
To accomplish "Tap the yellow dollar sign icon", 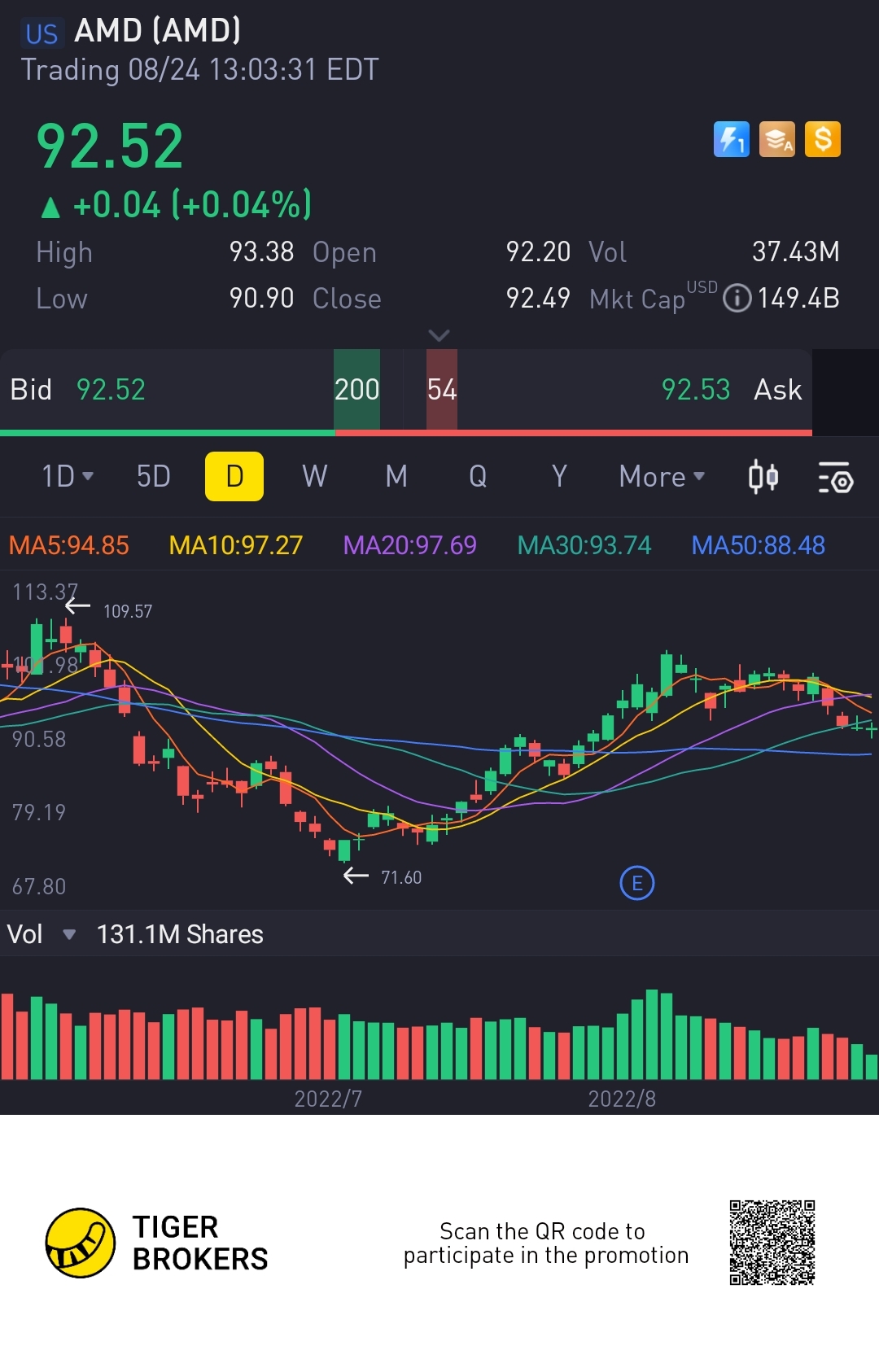I will [823, 139].
